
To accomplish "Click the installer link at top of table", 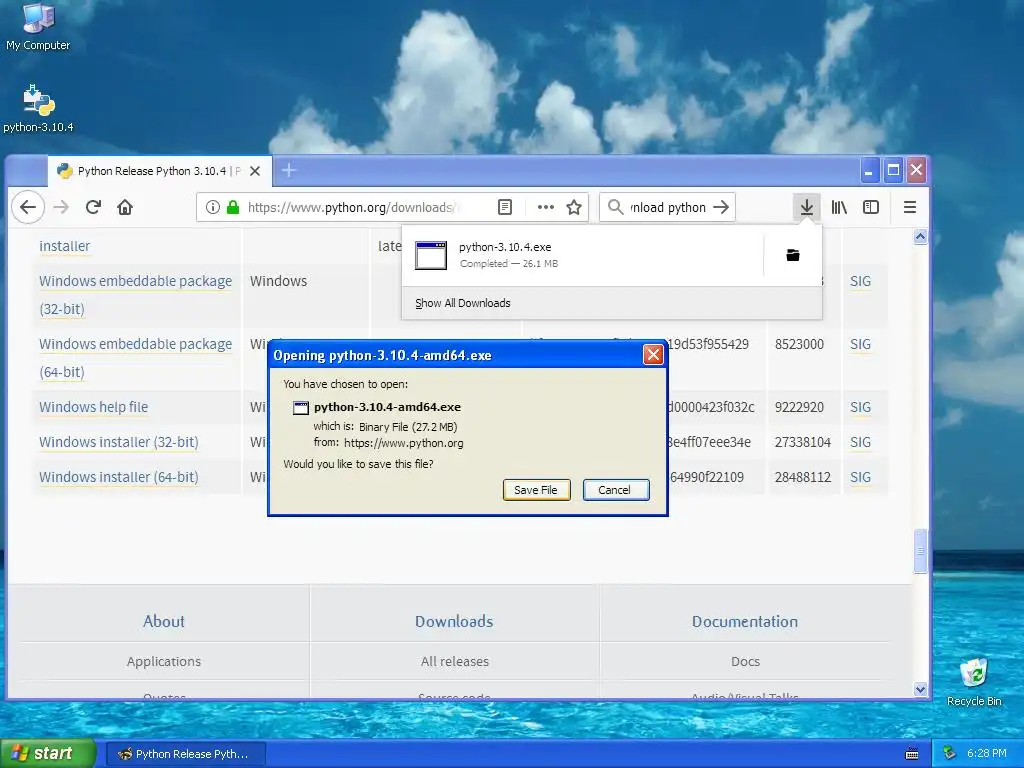I will (x=65, y=246).
